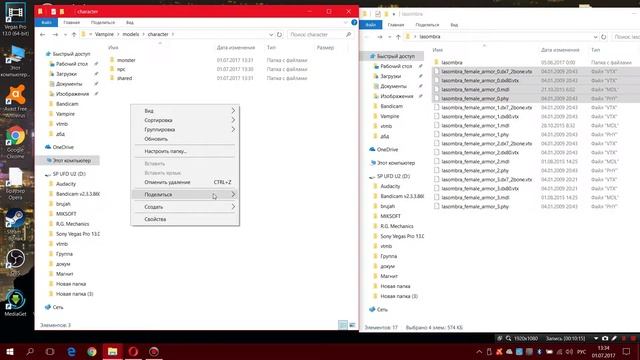This screenshot has width=640, height=360.
Task: Open Поделиться submenu in context menu
Action: pos(185,194)
